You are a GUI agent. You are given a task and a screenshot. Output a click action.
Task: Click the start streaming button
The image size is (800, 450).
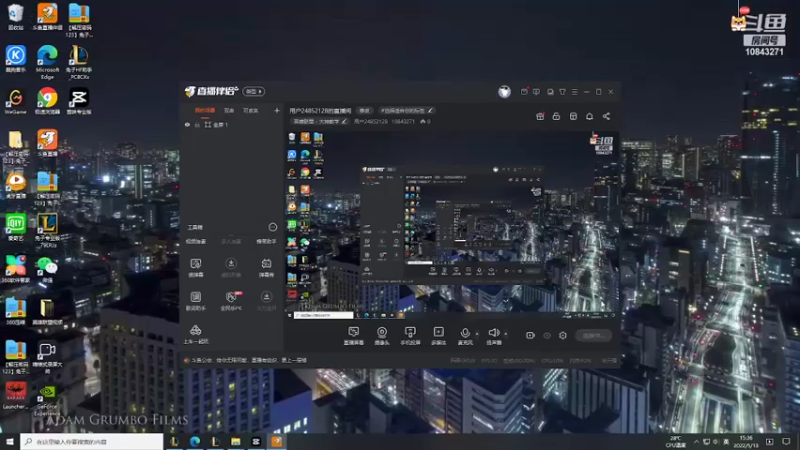593,335
